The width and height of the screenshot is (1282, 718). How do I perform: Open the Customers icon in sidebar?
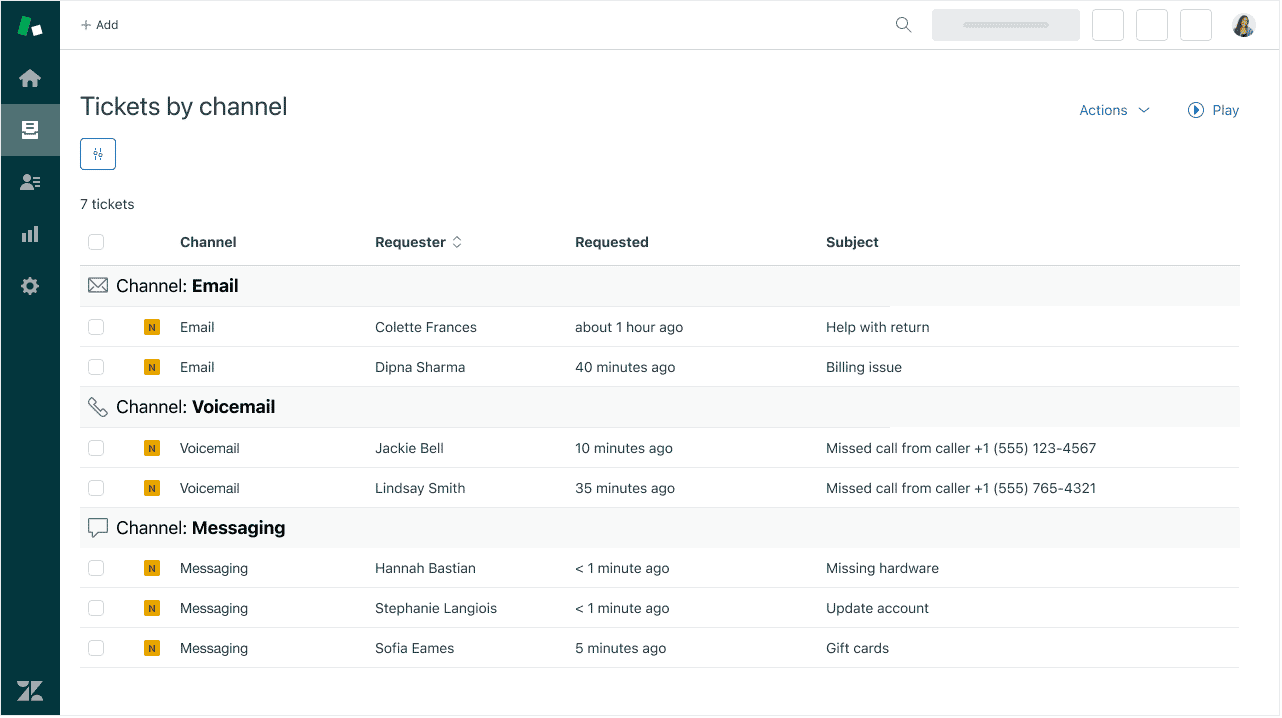click(30, 182)
